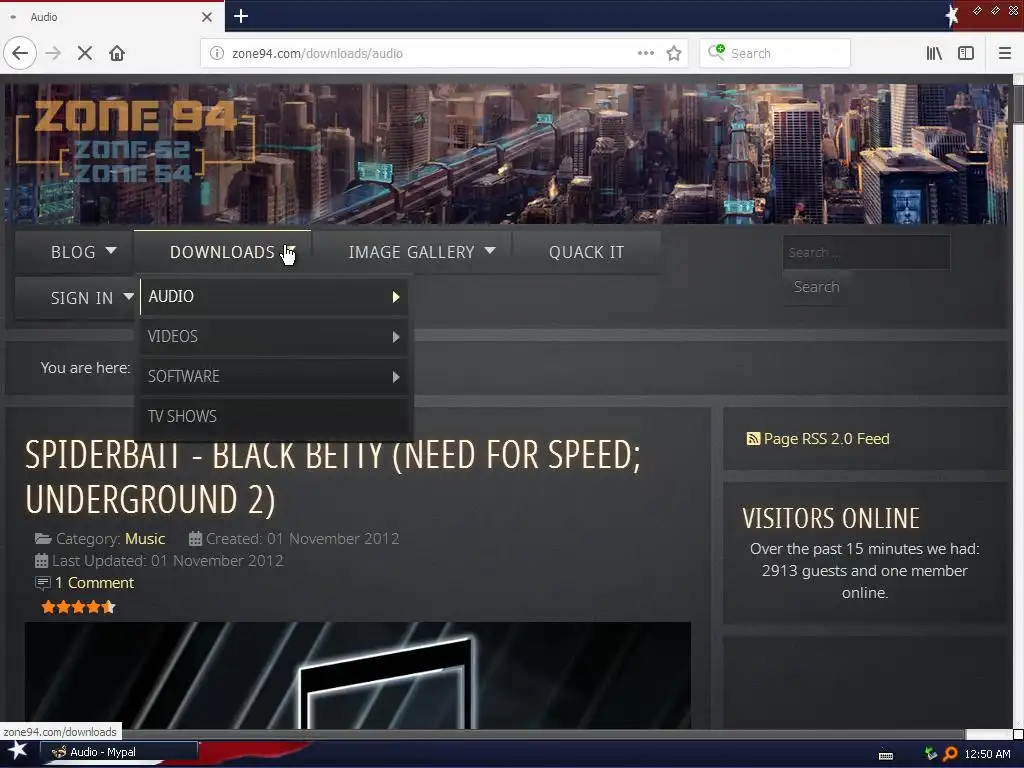This screenshot has width=1024, height=768.
Task: Click the VISITORS ONLINE heading
Action: (831, 519)
